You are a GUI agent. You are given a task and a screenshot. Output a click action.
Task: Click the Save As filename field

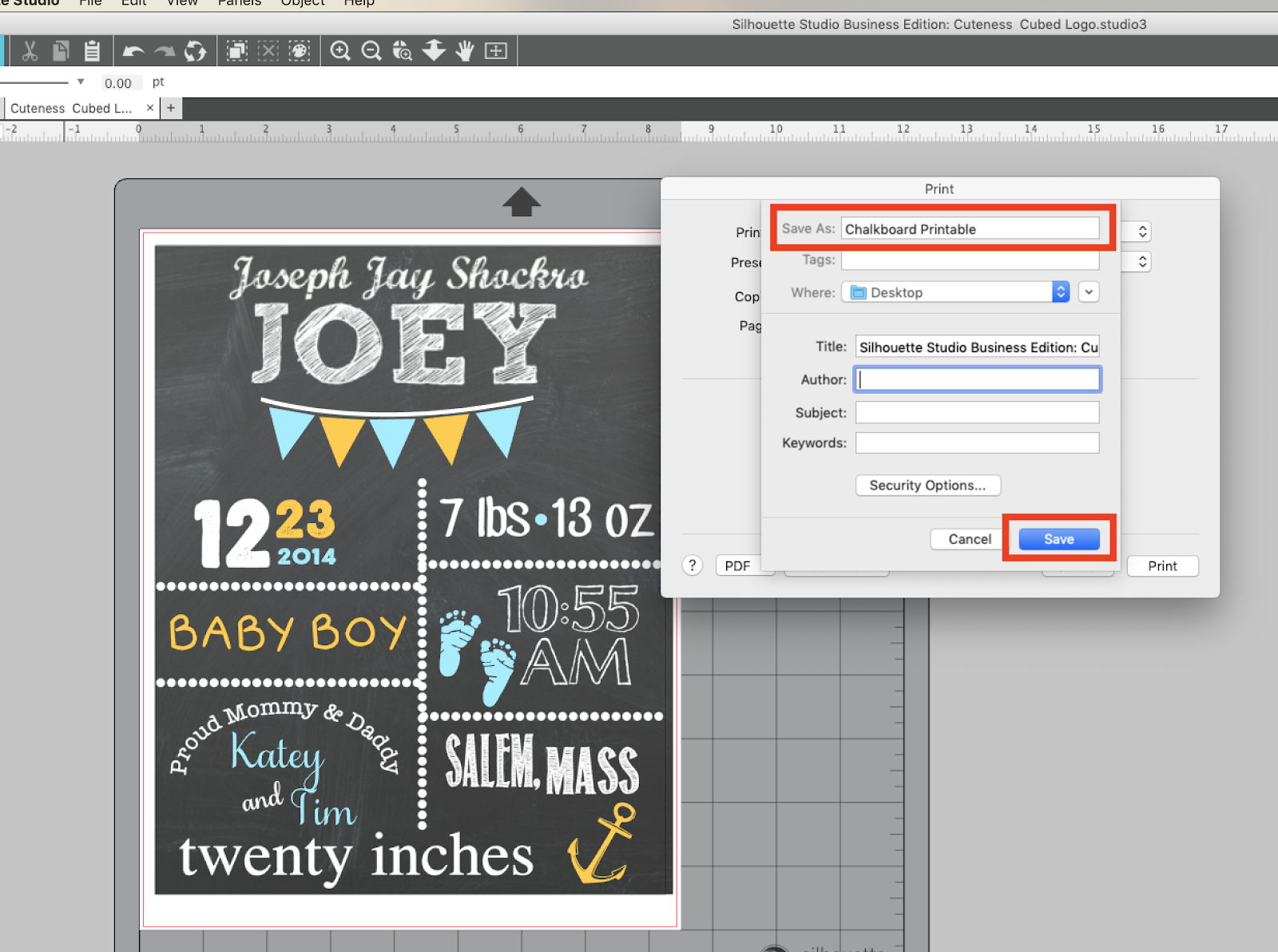point(970,229)
